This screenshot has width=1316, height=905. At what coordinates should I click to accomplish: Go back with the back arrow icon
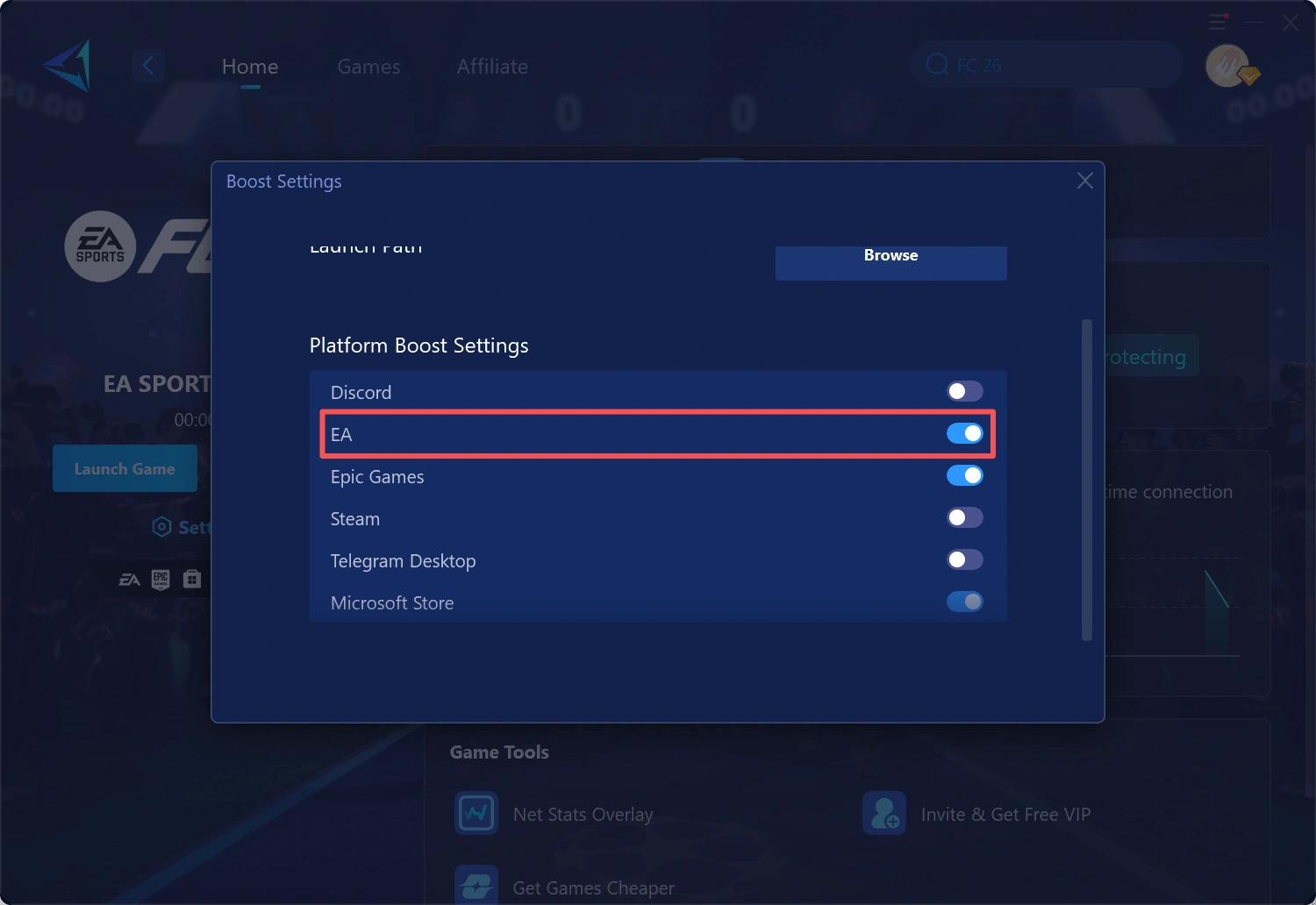(x=148, y=65)
